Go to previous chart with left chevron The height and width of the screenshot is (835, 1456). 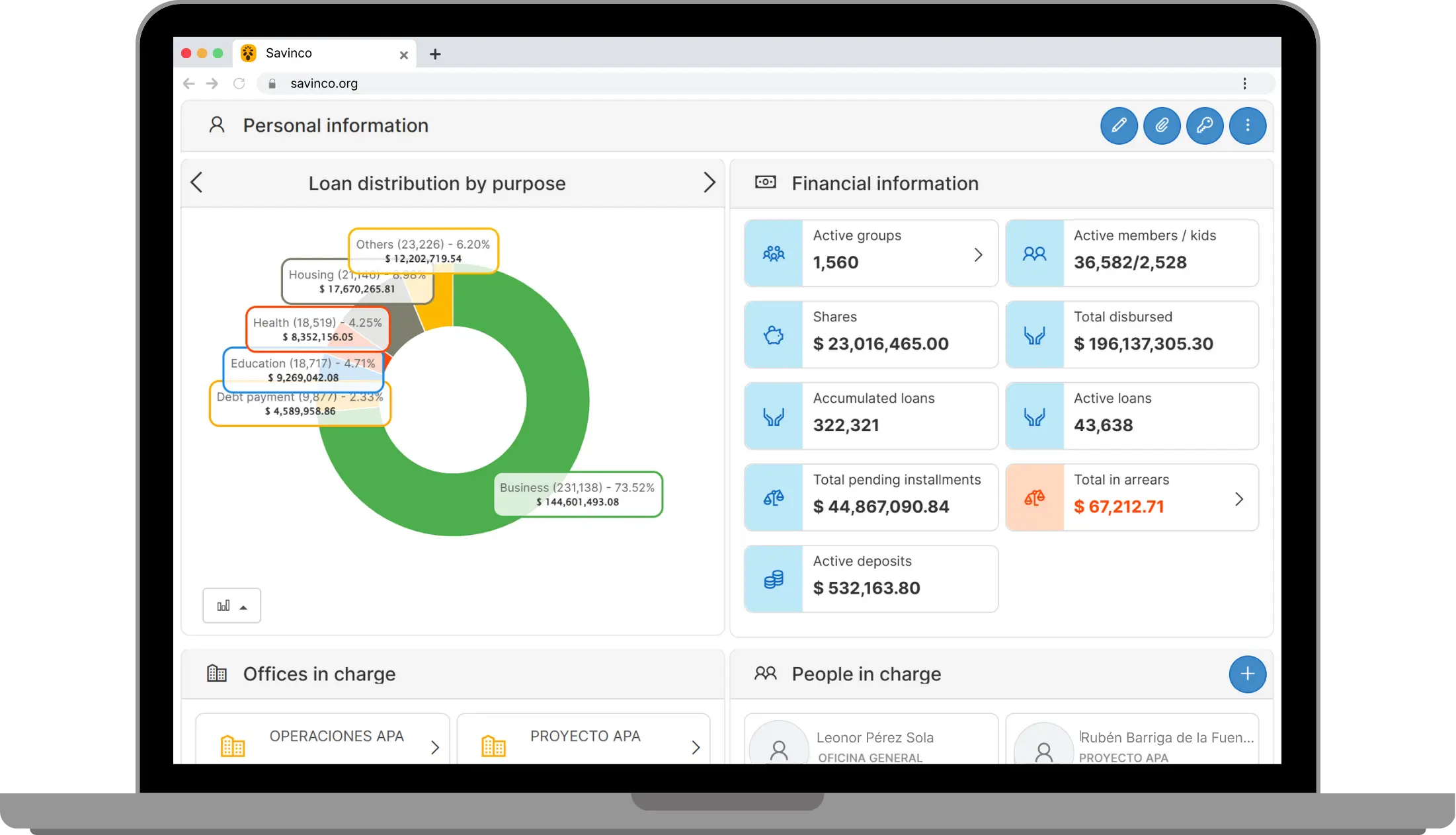click(196, 182)
